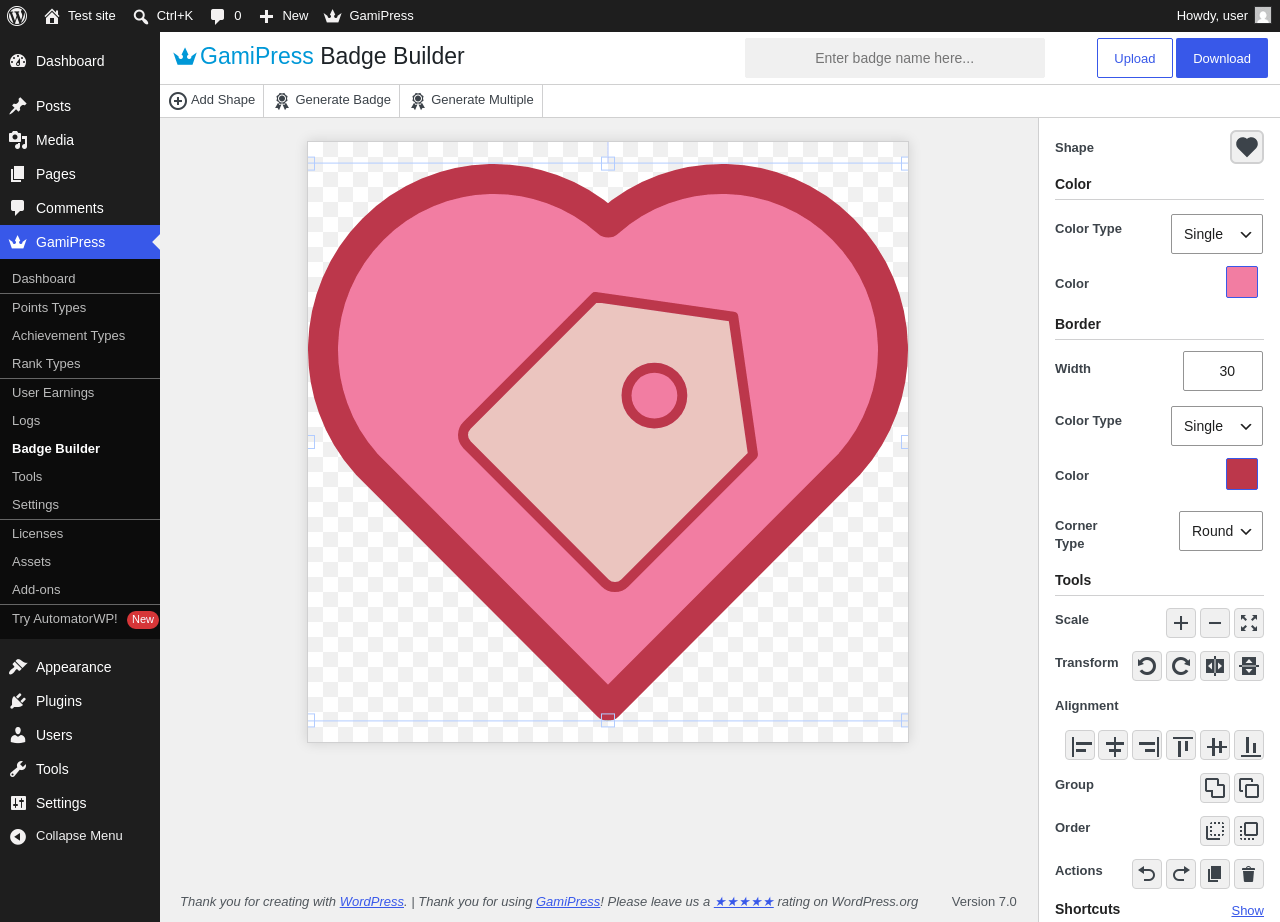Bring the shape forward in order
1280x922 pixels.
[1249, 831]
